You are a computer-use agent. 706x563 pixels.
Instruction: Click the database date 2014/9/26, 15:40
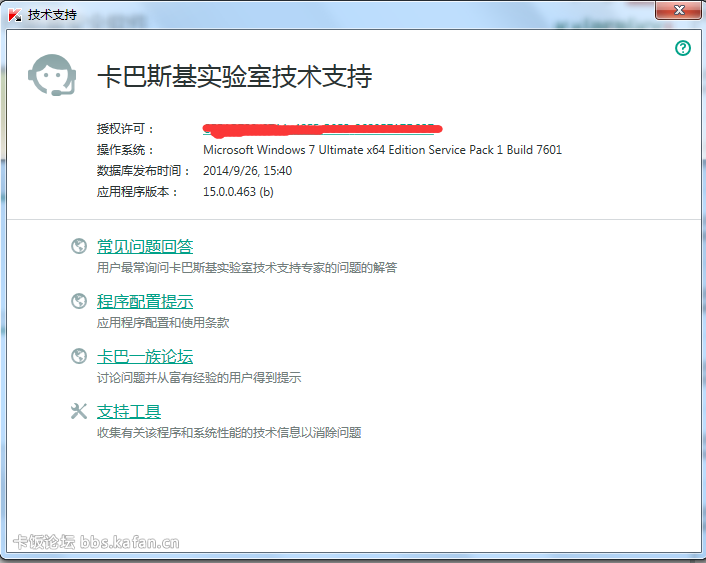247,171
